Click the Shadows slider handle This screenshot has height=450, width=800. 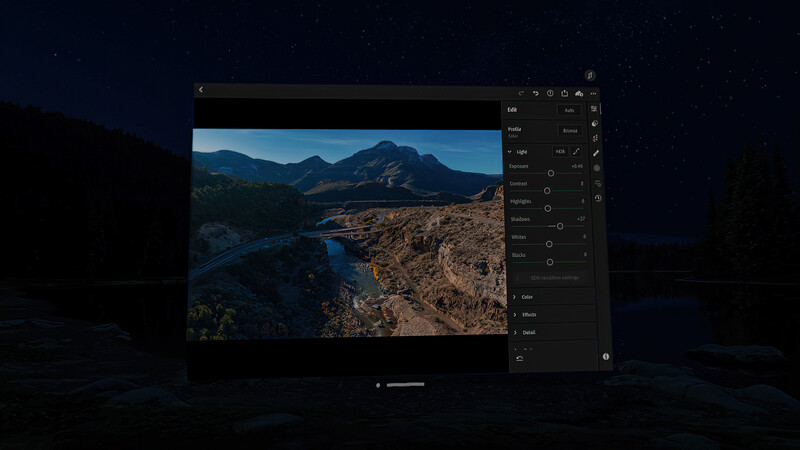click(x=560, y=226)
